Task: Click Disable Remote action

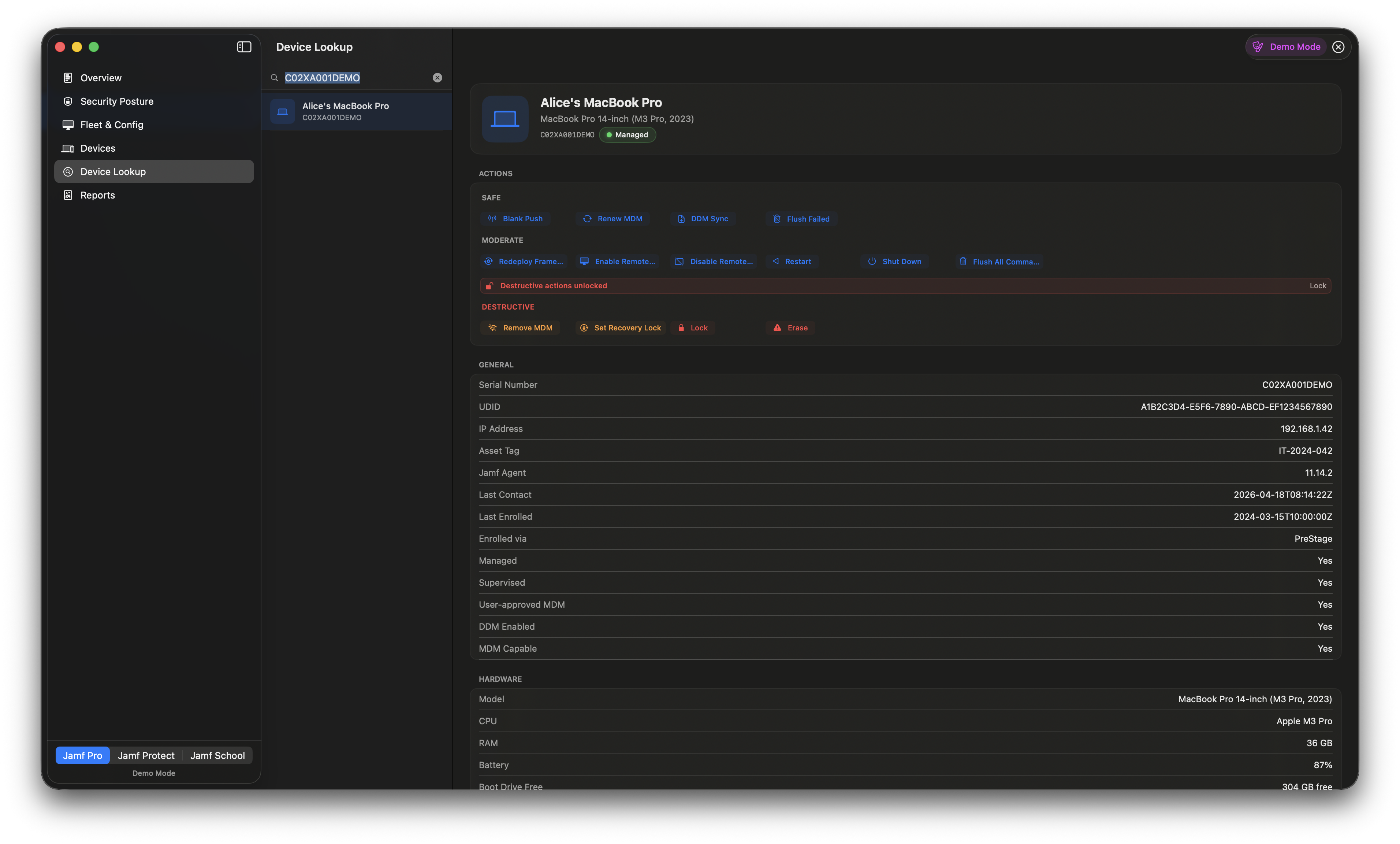Action: (x=714, y=262)
